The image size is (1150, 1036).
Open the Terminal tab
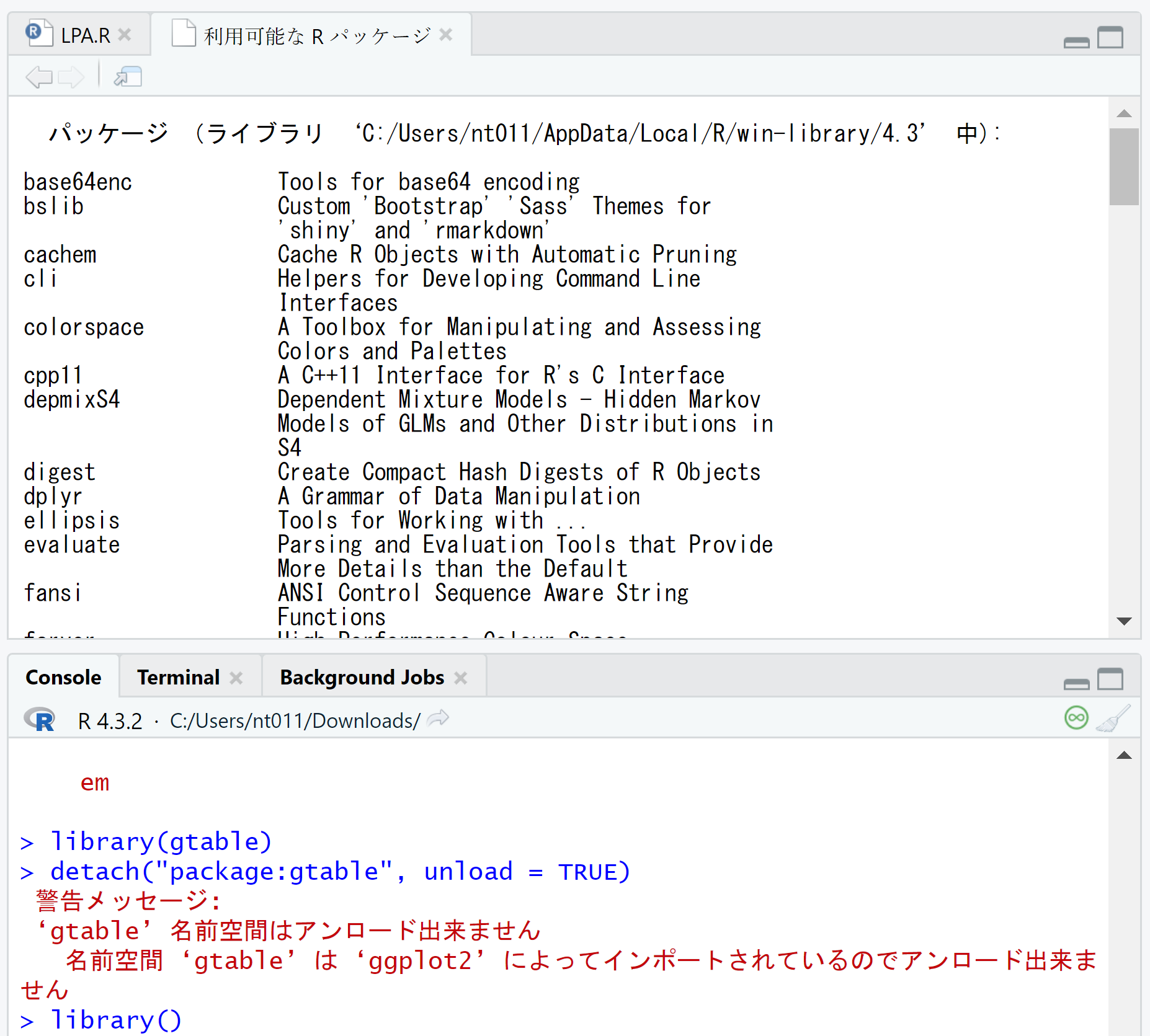point(178,677)
